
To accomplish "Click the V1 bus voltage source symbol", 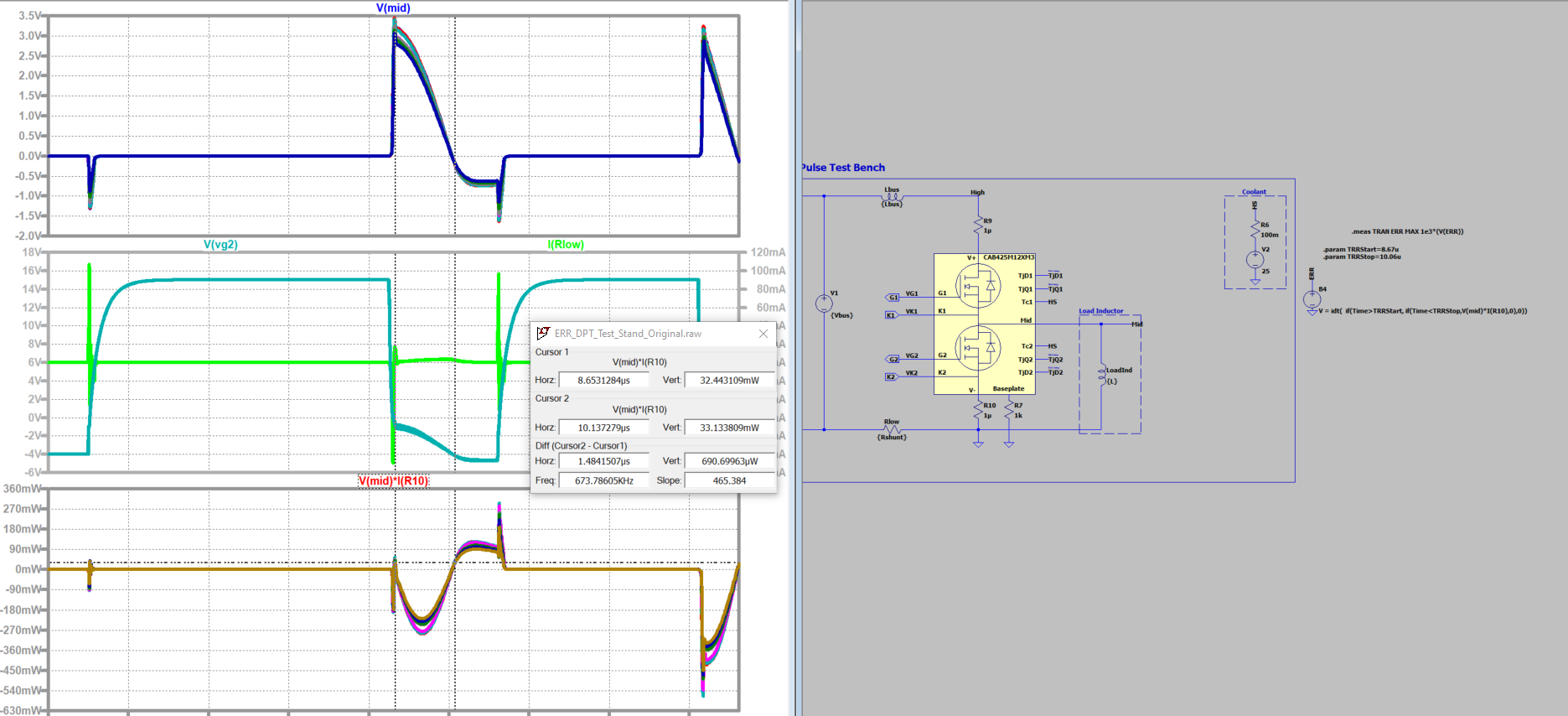I will click(x=824, y=304).
